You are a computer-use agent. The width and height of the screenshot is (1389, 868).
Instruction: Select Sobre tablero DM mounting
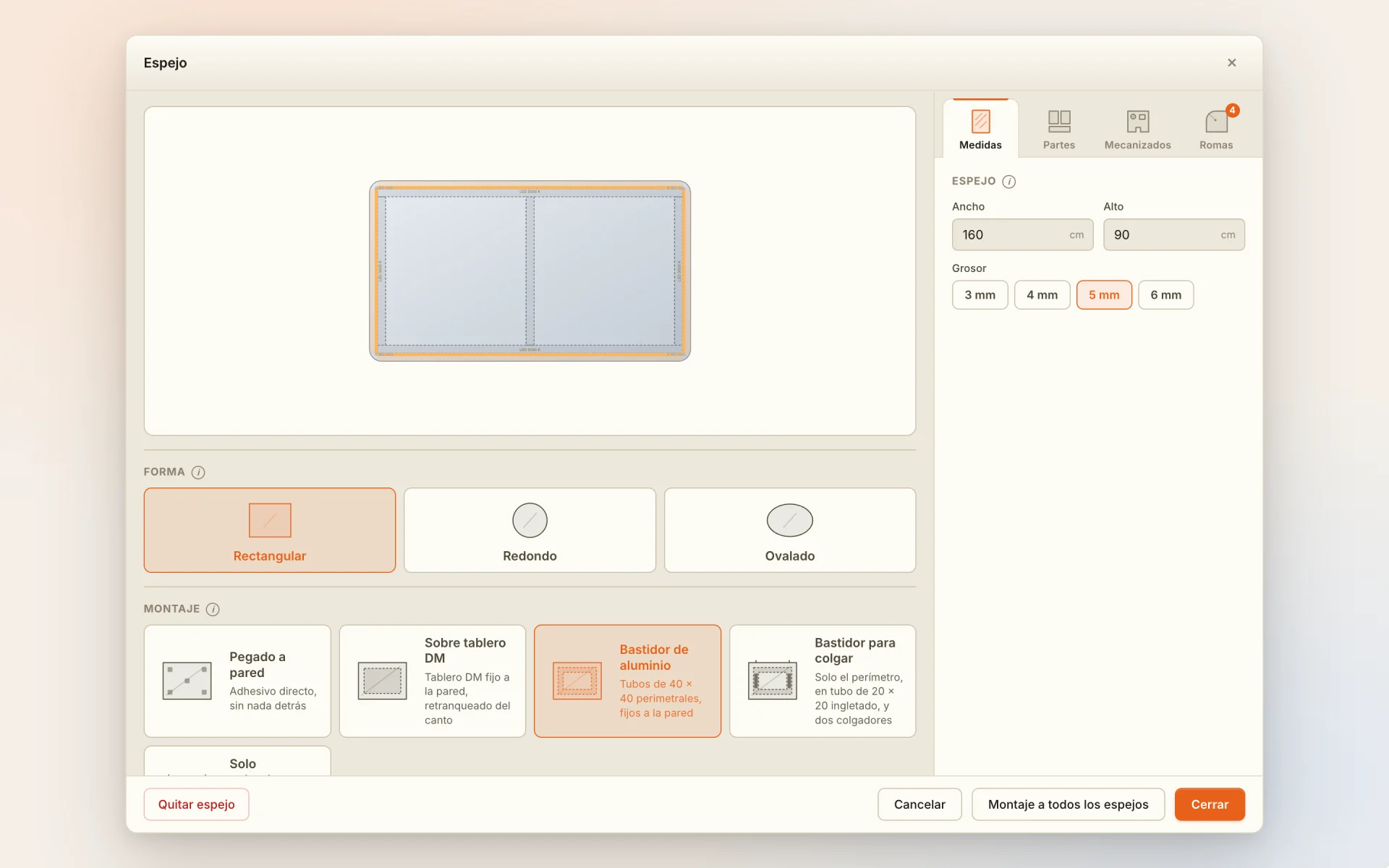click(x=433, y=681)
